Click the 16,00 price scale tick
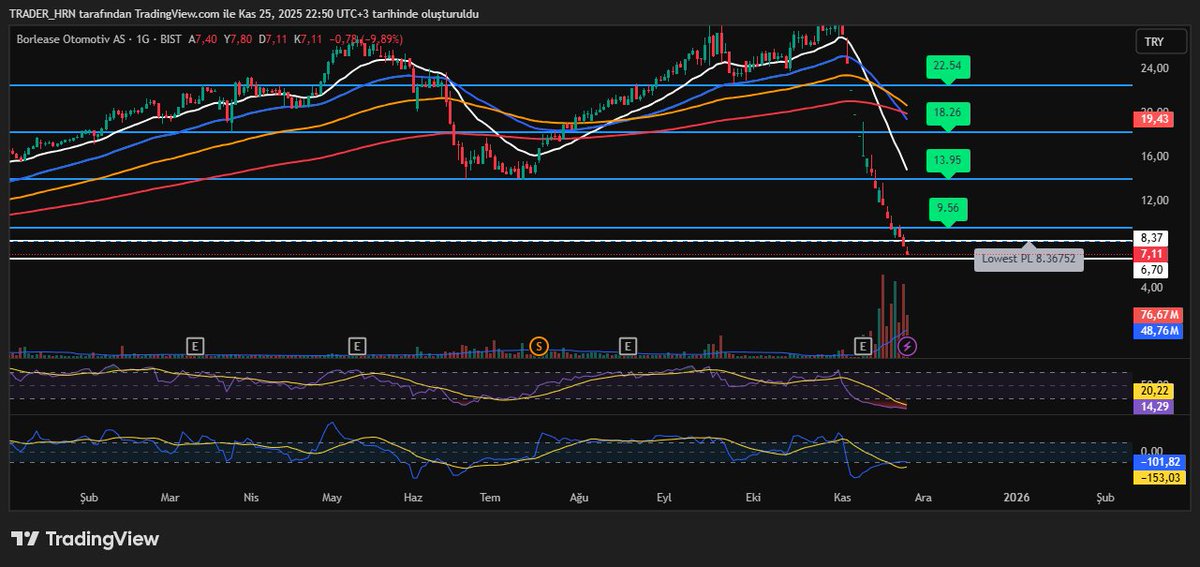This screenshot has width=1200, height=567. [1154, 156]
